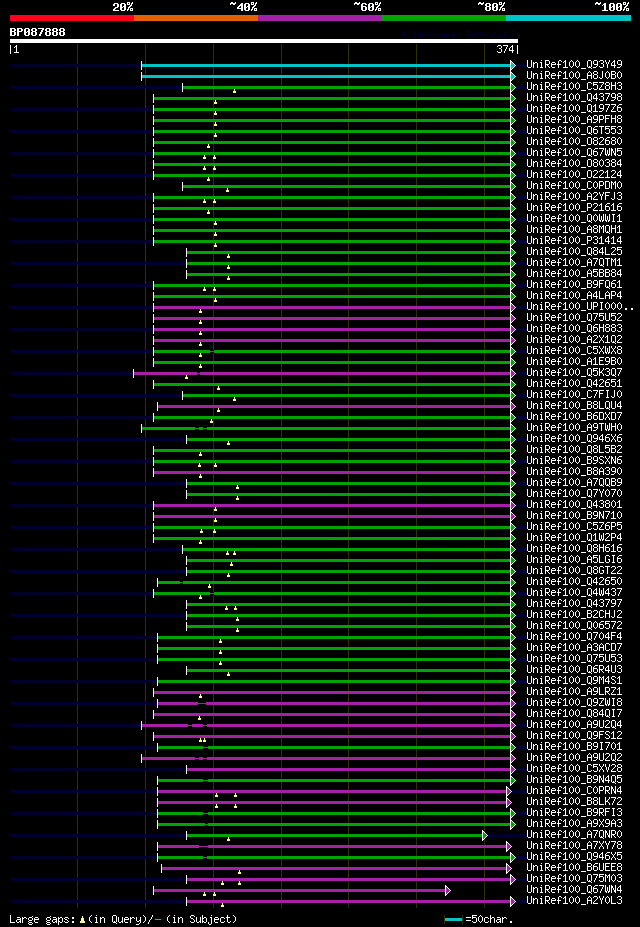The width and height of the screenshot is (640, 927).
Task: Choose hit UniRef100_A8MQH1
Action: pyautogui.click(x=574, y=229)
